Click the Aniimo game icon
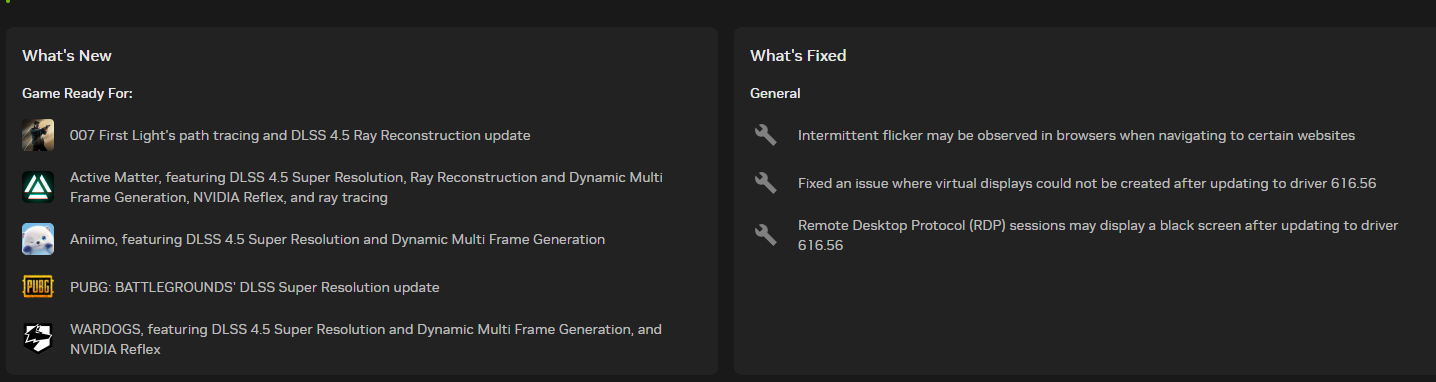1436x382 pixels. 38,239
